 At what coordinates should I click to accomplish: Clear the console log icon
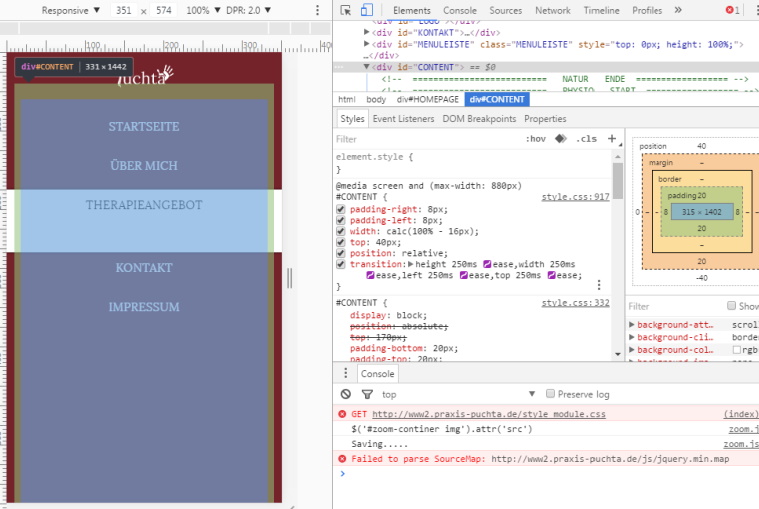tap(346, 394)
